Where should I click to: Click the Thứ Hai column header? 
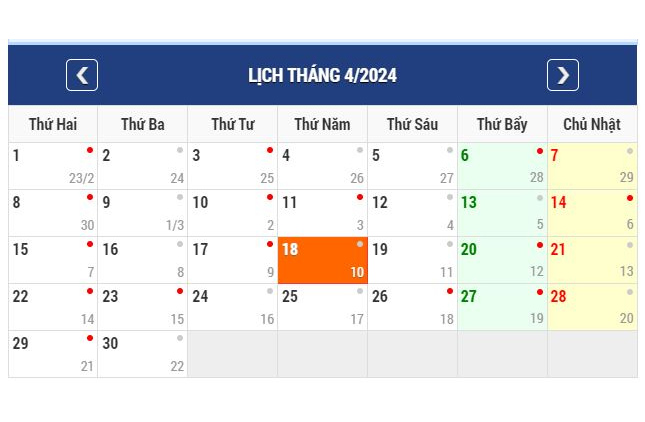pyautogui.click(x=53, y=124)
